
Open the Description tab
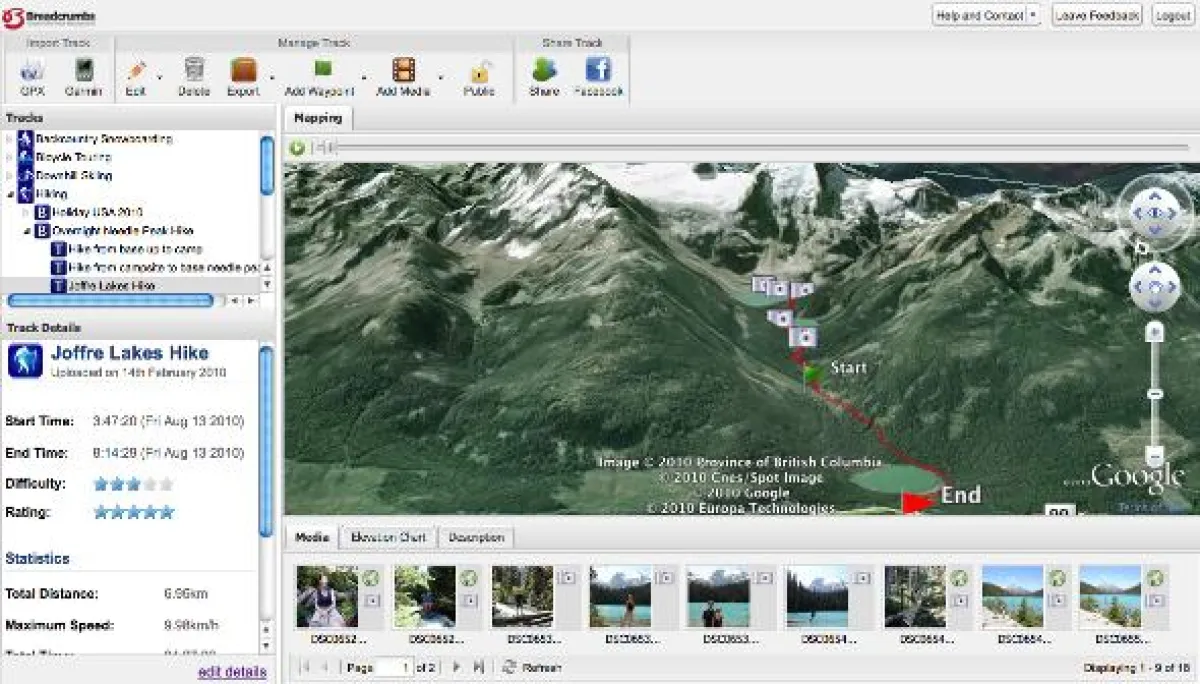coord(476,537)
